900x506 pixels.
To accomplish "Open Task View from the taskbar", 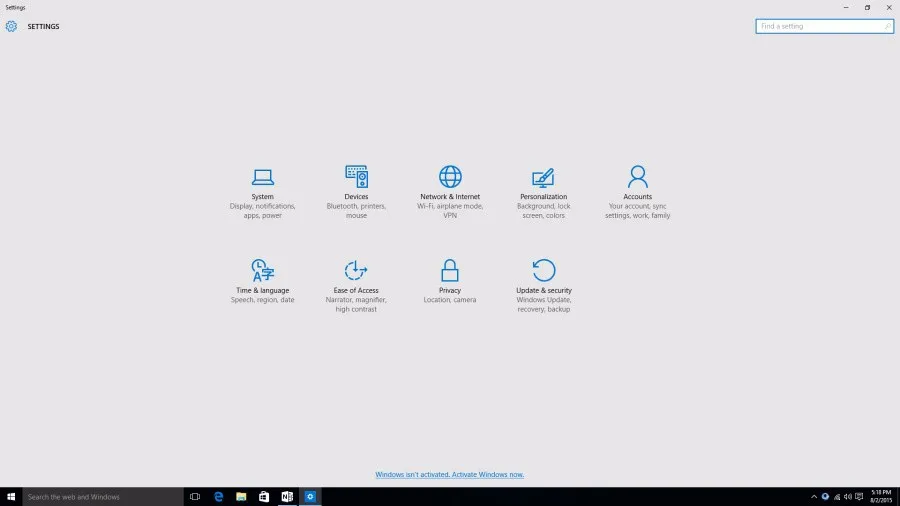I will pos(195,497).
